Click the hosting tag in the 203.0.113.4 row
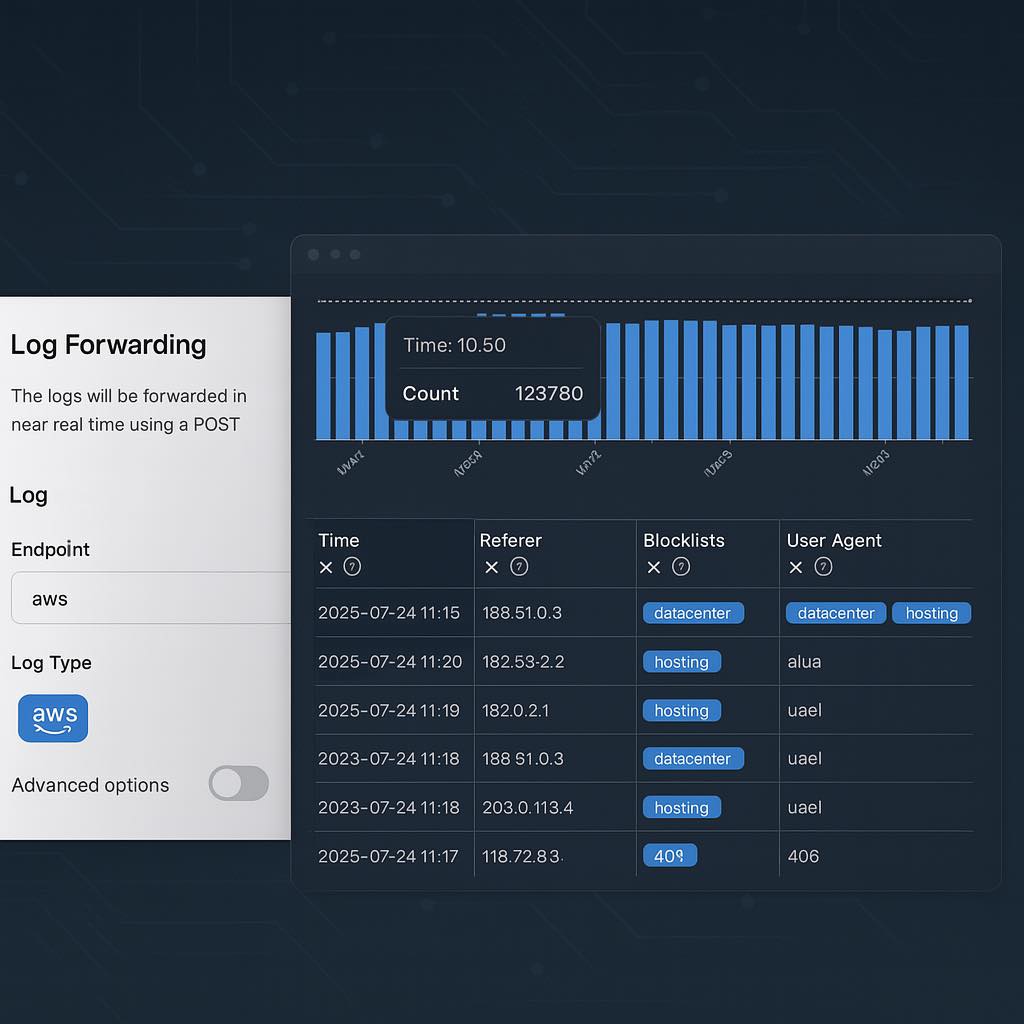 [x=682, y=808]
